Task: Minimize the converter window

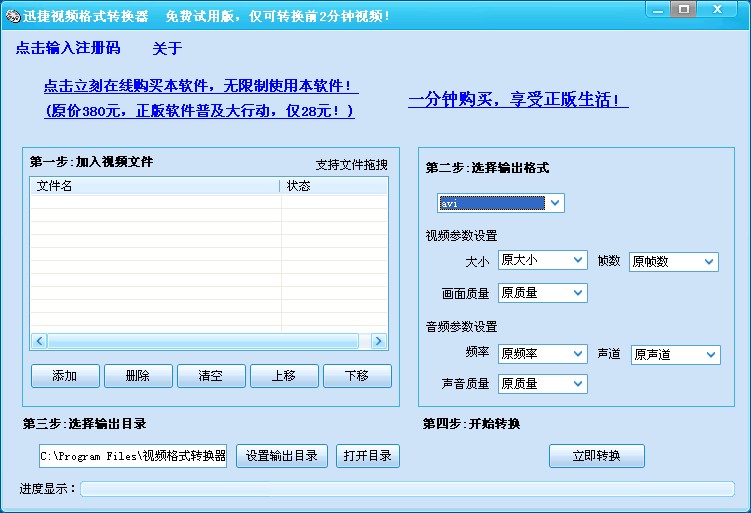Action: [x=658, y=10]
